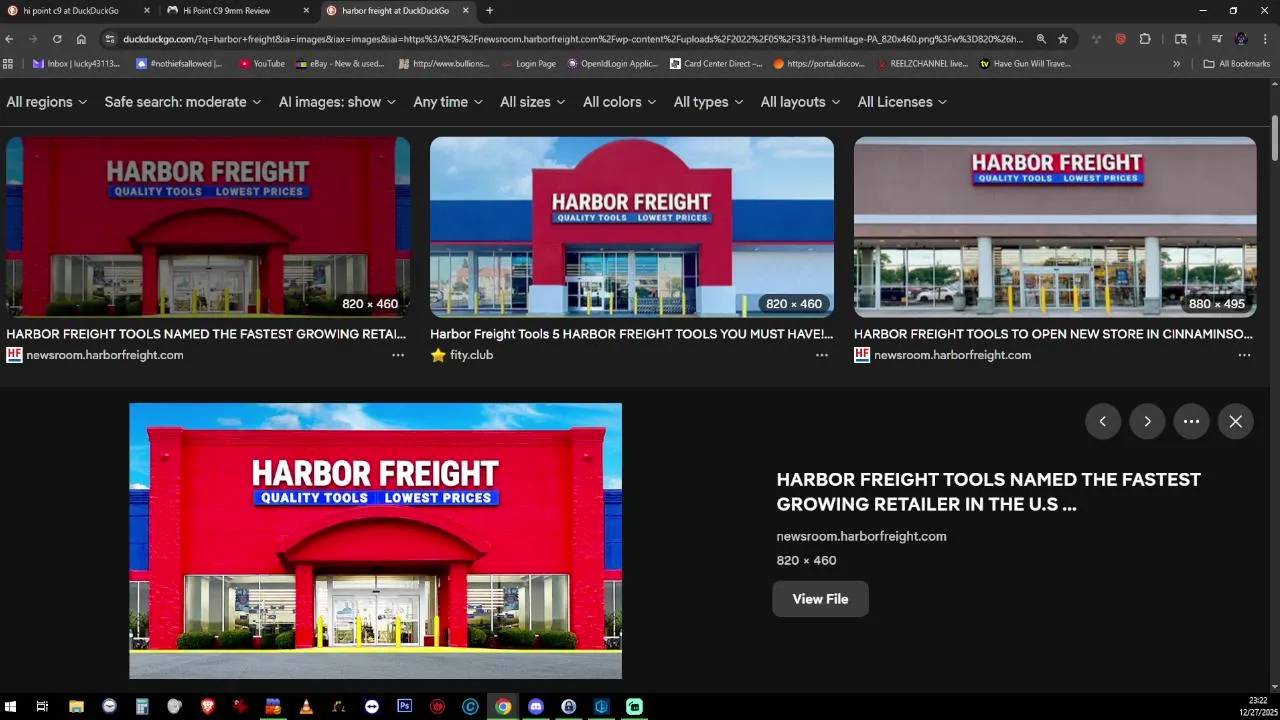Show next image in detail panel

point(1147,421)
